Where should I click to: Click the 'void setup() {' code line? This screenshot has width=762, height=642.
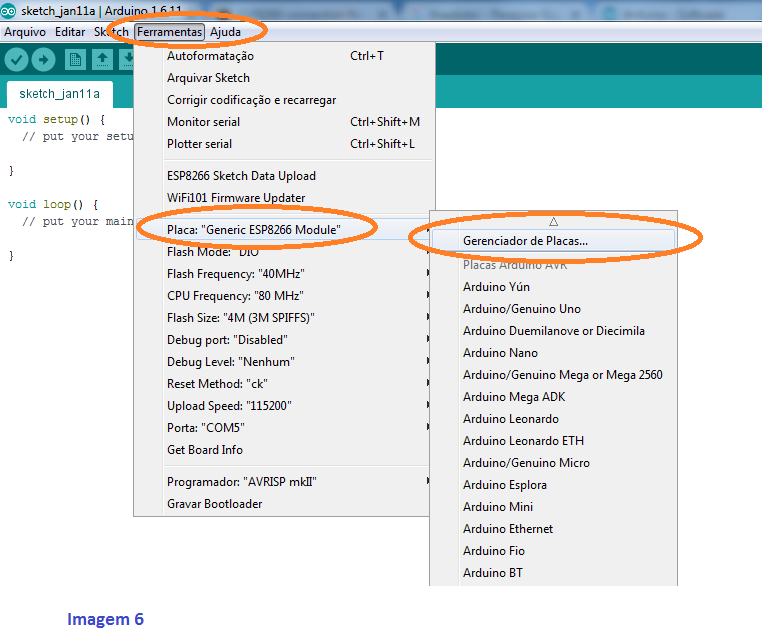click(x=56, y=120)
